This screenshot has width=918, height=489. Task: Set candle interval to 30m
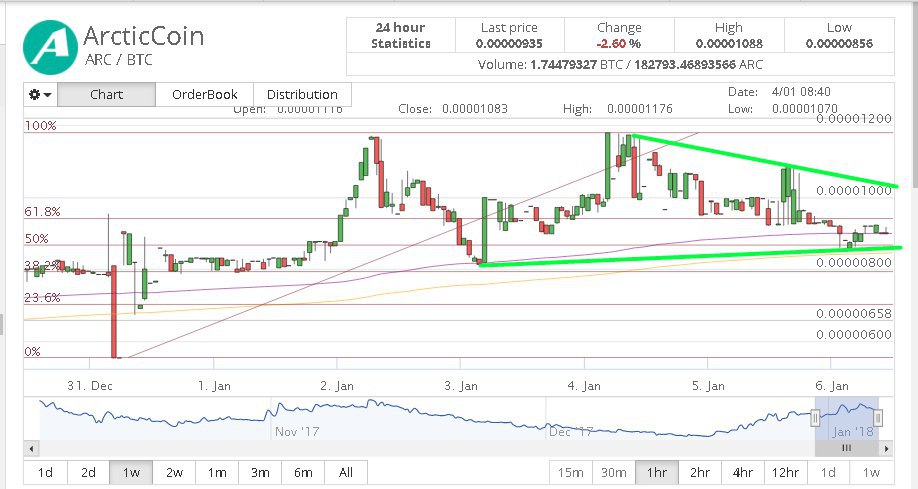pos(614,473)
